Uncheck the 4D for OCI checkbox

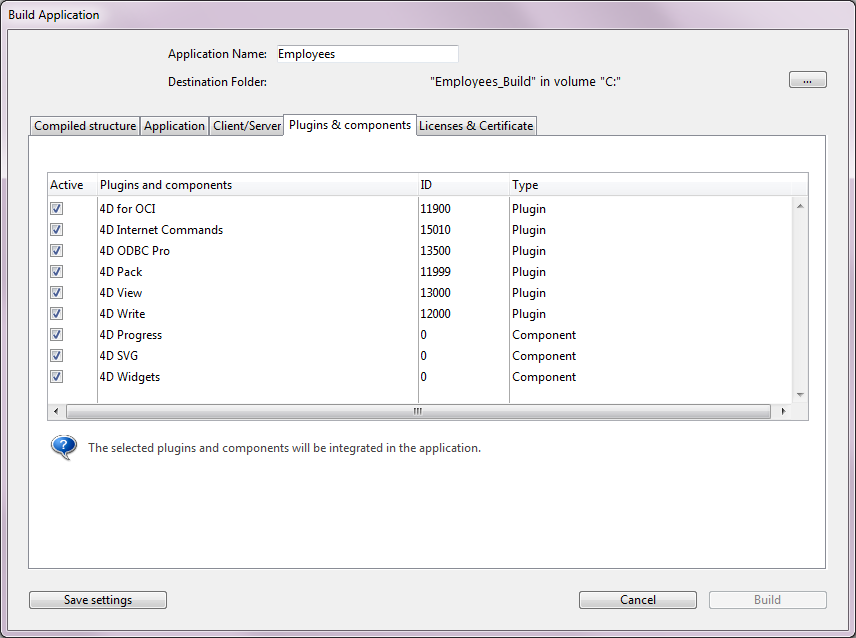point(57,209)
